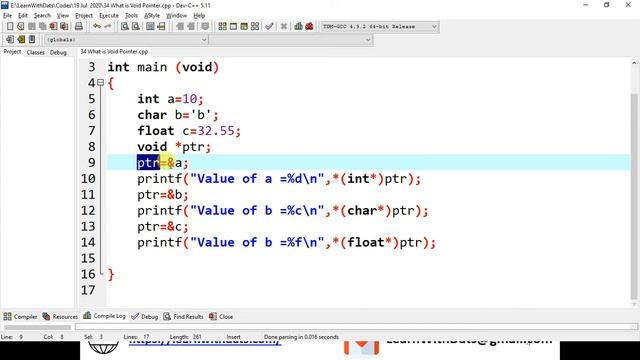Open the Compiler bottom panel tab
This screenshot has width=640, height=360.
(x=20, y=316)
